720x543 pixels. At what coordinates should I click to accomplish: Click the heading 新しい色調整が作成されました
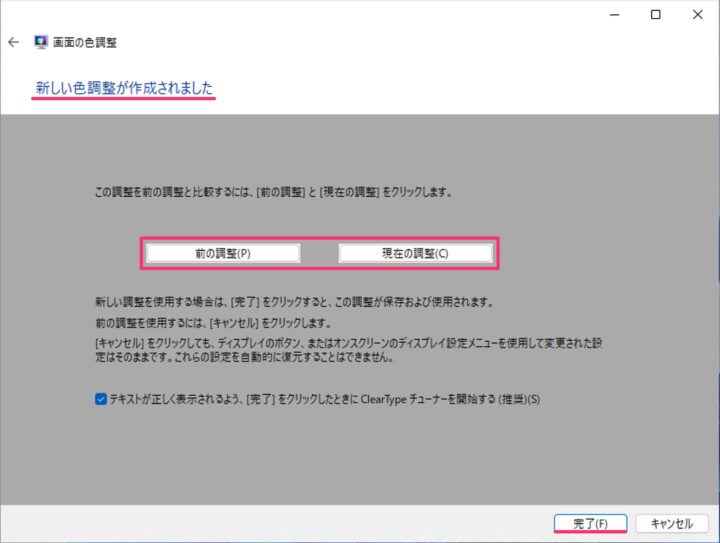tap(124, 88)
